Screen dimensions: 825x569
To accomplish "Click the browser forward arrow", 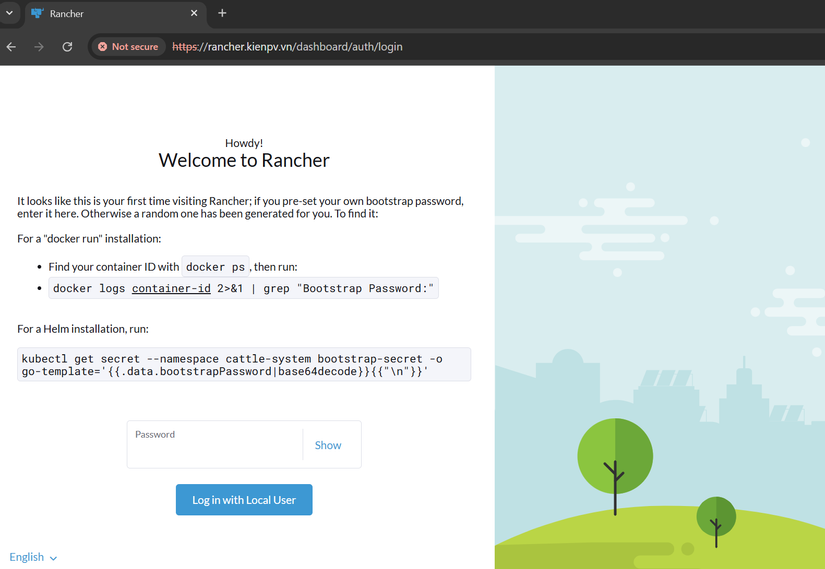I will click(x=39, y=47).
